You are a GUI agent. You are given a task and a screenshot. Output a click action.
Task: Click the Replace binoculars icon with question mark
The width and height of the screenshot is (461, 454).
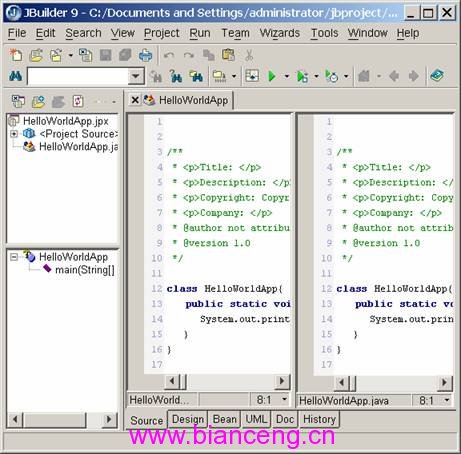[x=176, y=76]
